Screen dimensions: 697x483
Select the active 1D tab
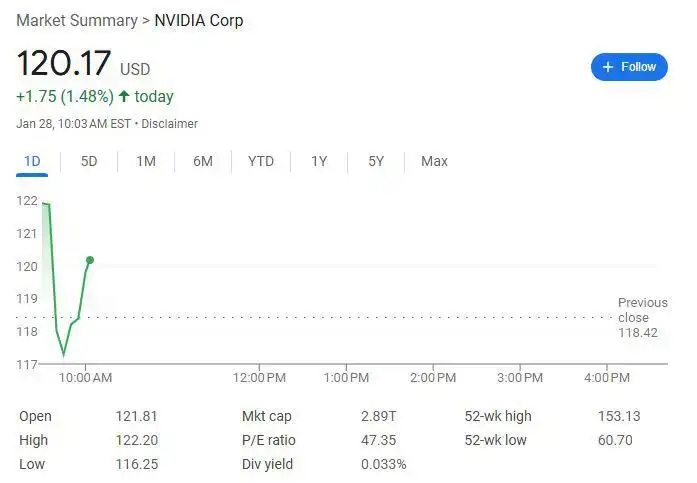point(32,161)
